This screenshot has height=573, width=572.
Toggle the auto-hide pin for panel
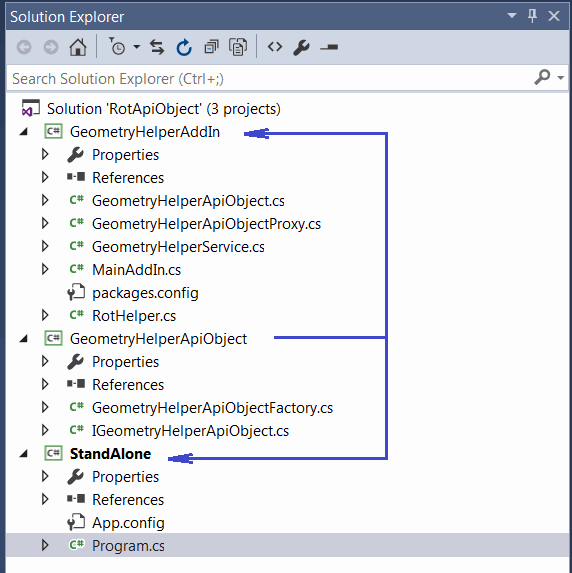pos(533,16)
